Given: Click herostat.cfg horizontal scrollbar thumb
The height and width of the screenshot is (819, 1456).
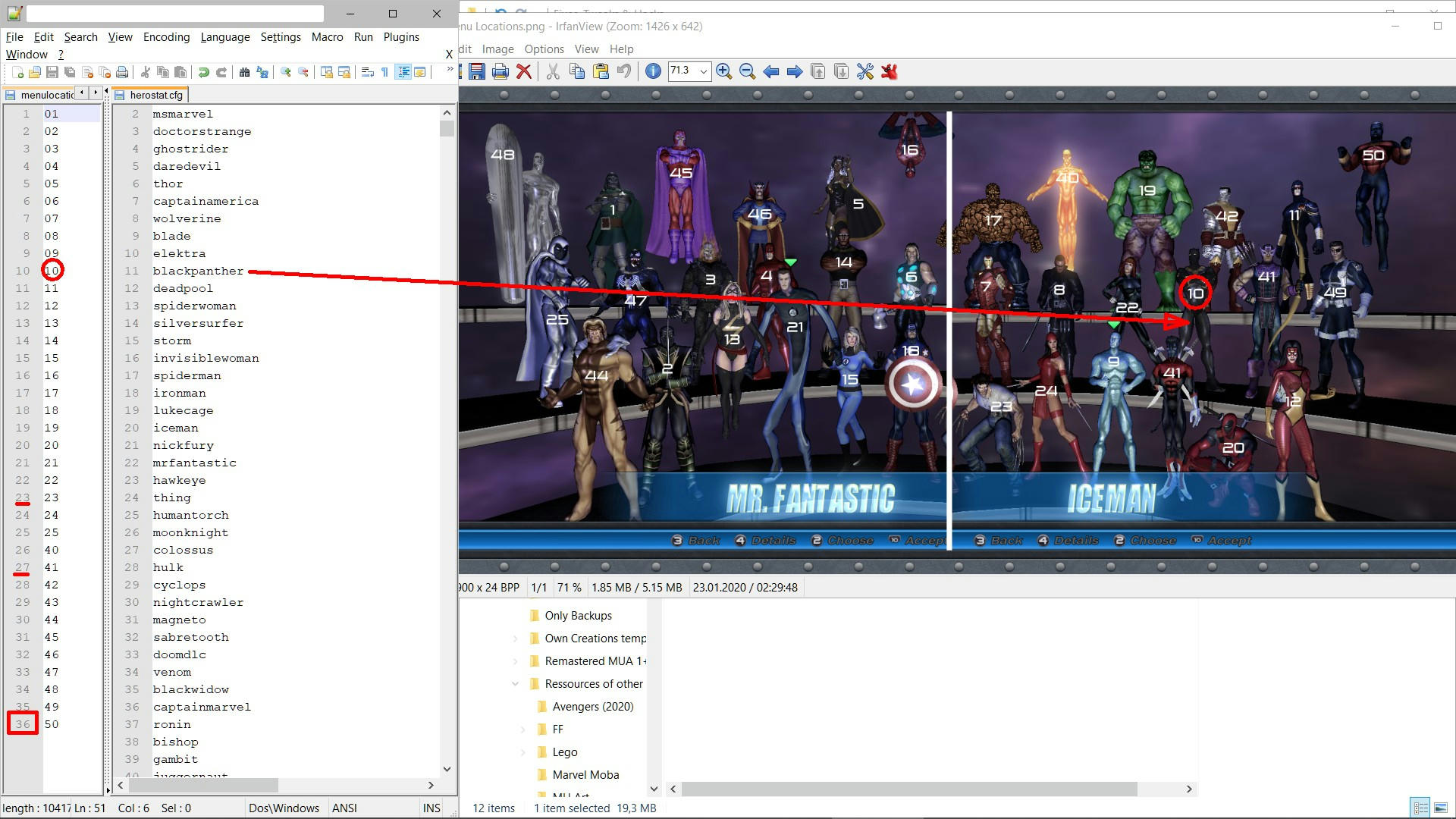Looking at the screenshot, I should pos(203,785).
